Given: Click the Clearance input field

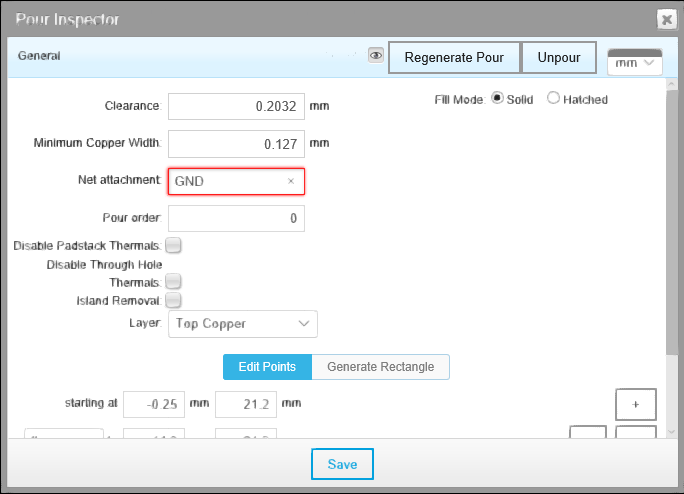Looking at the screenshot, I should [x=235, y=106].
